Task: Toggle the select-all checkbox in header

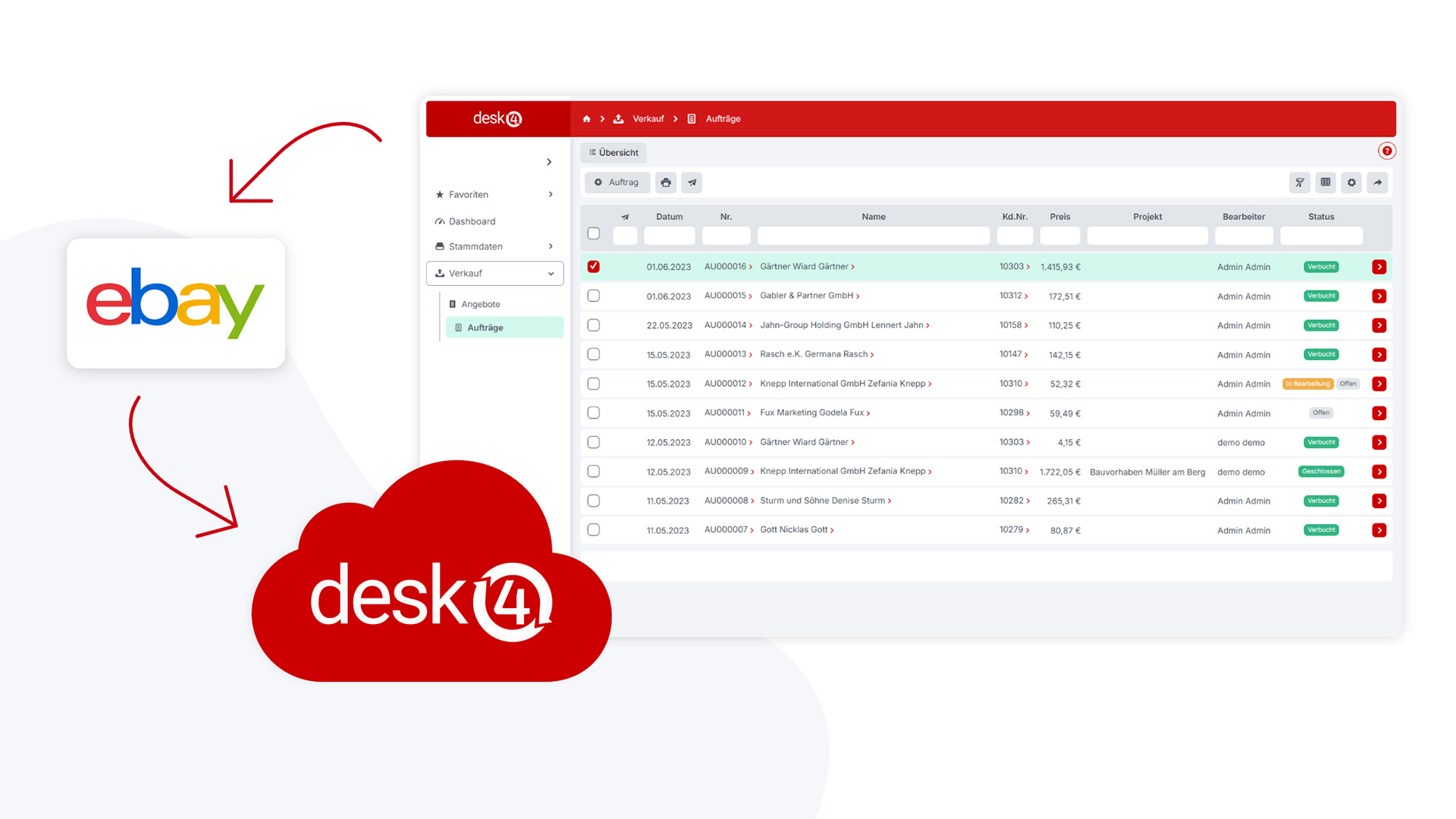Action: point(594,234)
